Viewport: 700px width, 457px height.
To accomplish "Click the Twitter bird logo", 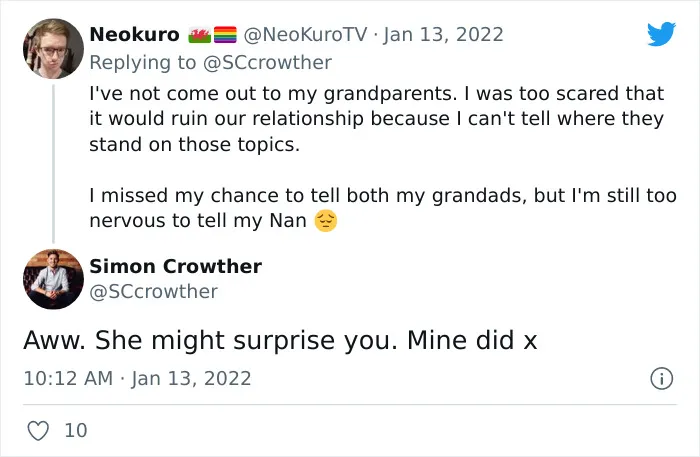I will point(662,33).
